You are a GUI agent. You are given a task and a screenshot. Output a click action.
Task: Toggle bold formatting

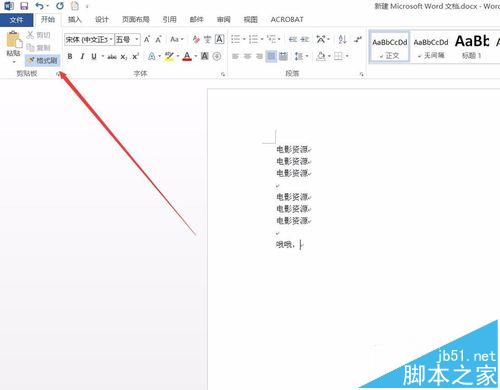(70, 57)
